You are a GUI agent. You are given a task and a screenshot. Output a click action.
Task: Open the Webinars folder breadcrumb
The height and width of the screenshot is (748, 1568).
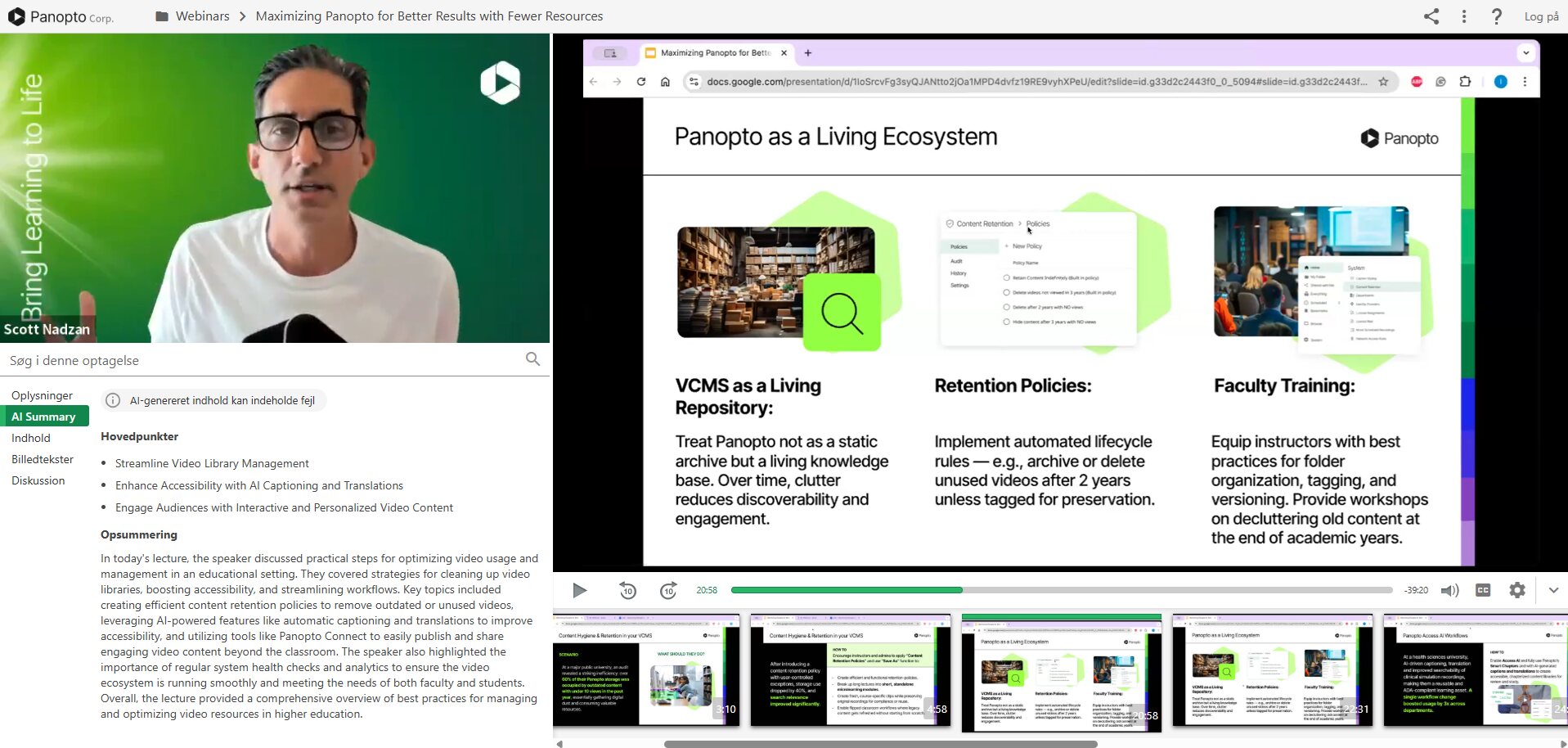202,16
